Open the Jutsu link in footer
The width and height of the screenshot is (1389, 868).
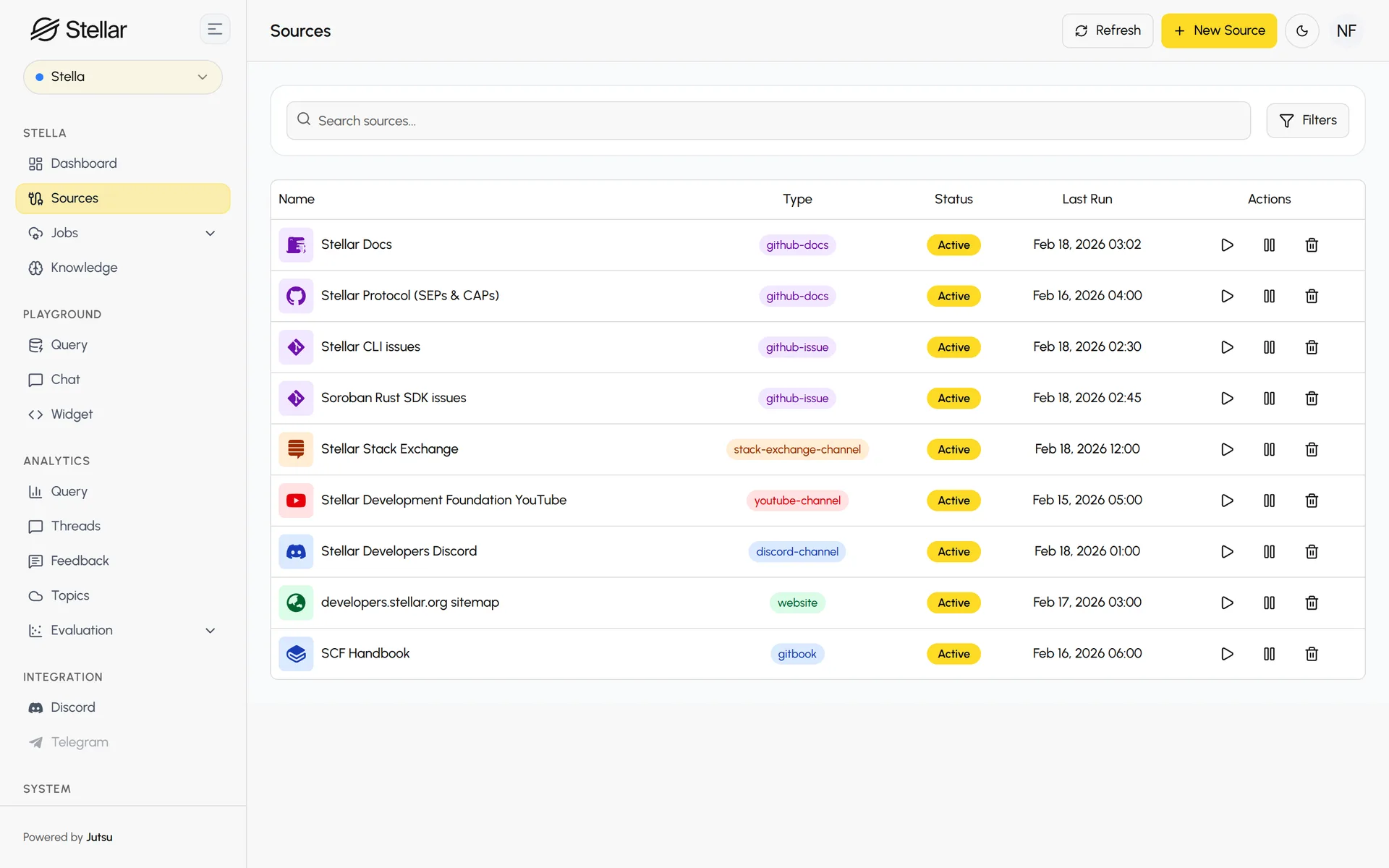[x=99, y=838]
